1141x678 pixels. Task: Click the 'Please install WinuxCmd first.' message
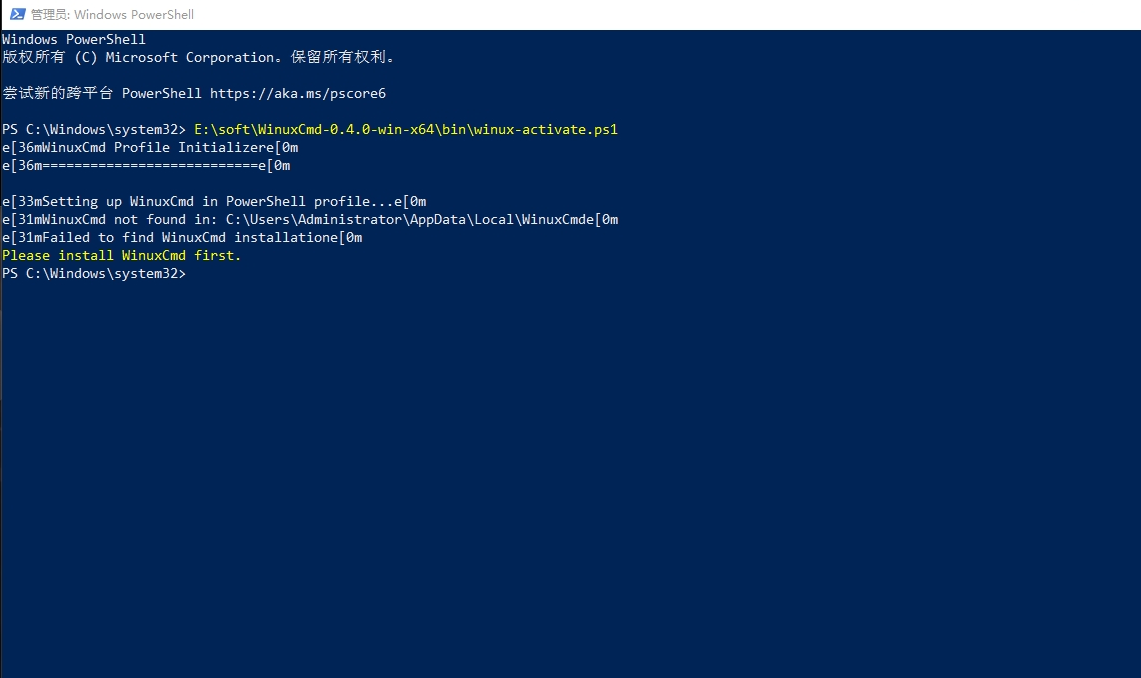[121, 255]
